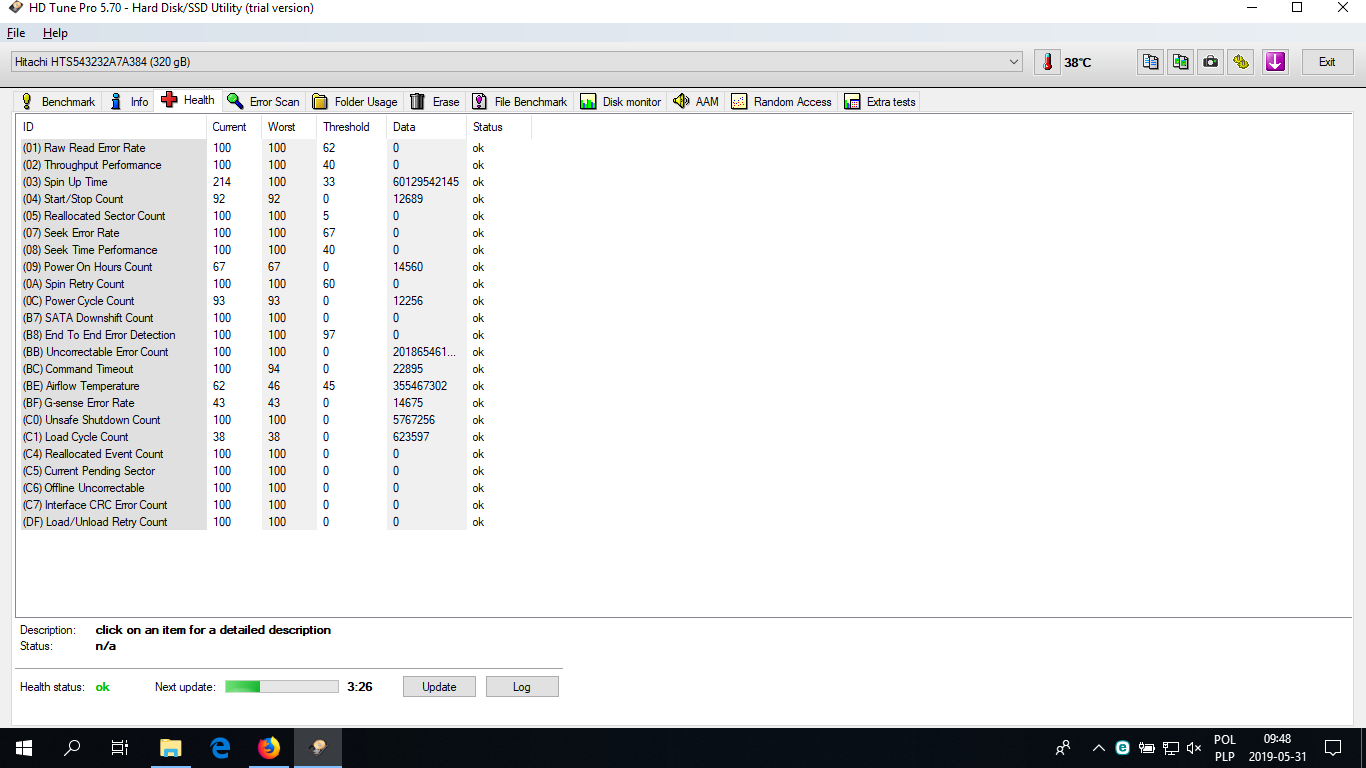Select the Start/Stop Count attribute
1366x768 pixels.
click(275, 199)
